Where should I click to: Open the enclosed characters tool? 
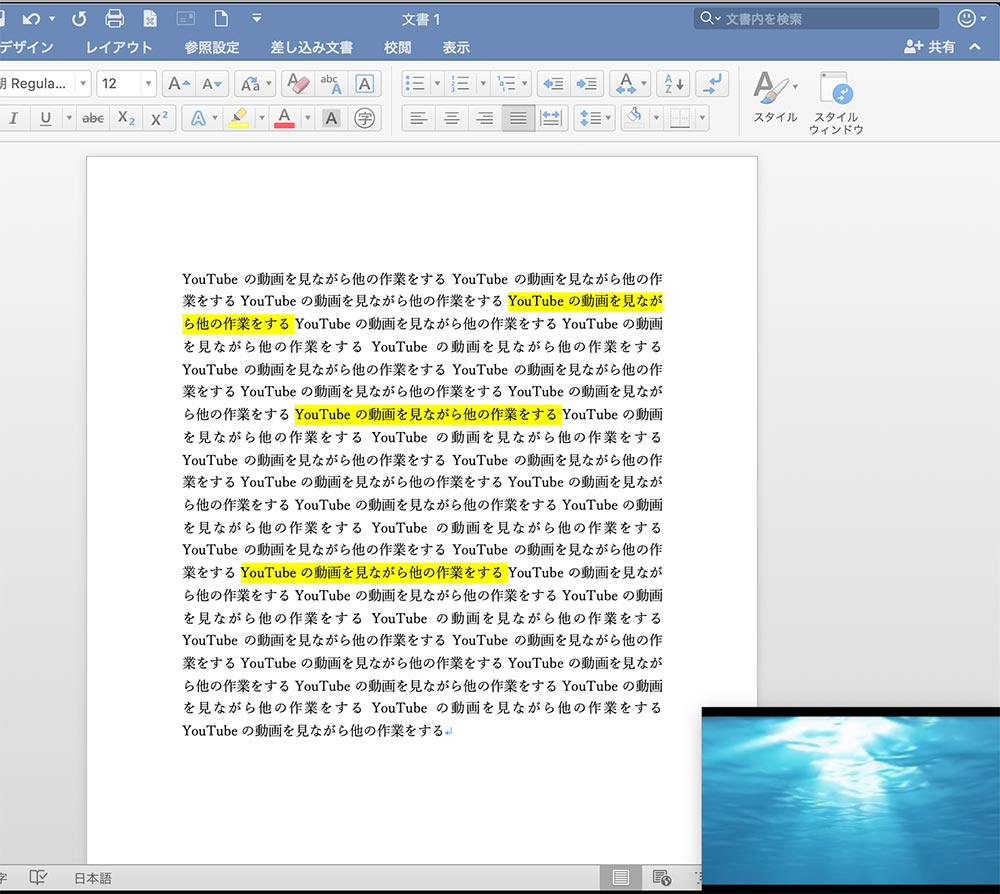(x=364, y=118)
